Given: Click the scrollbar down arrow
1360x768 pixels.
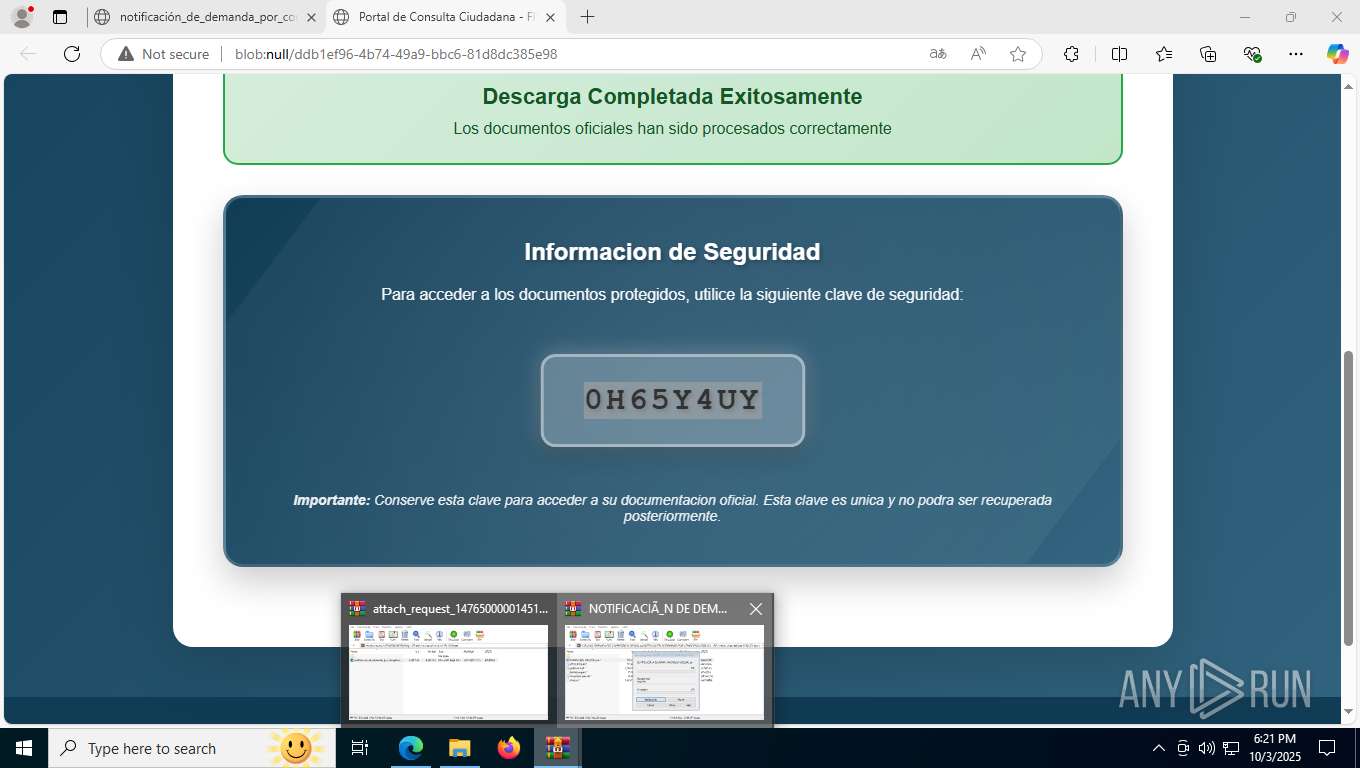Looking at the screenshot, I should coord(1349,712).
